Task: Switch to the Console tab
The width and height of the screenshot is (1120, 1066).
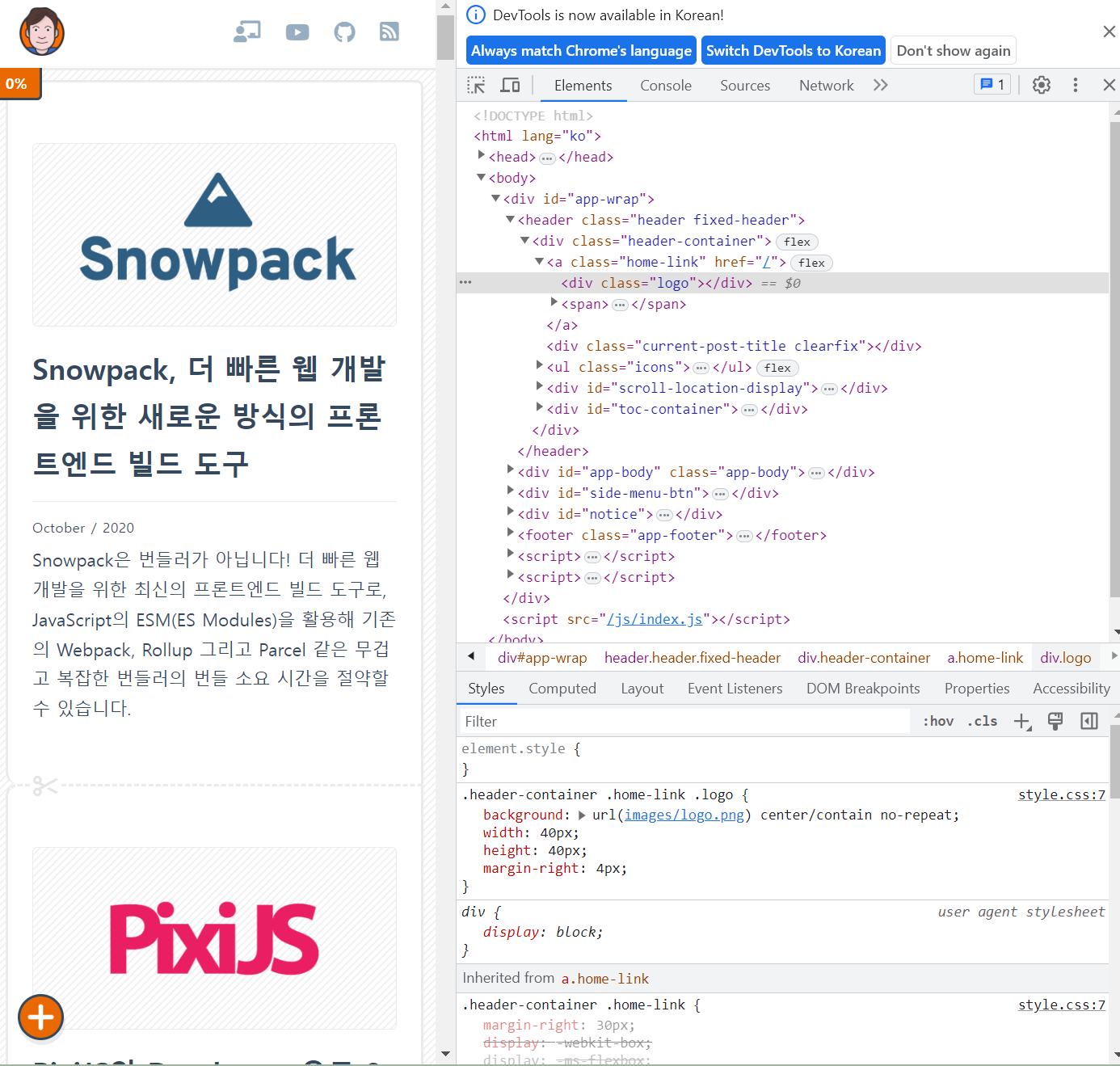Action: (666, 86)
